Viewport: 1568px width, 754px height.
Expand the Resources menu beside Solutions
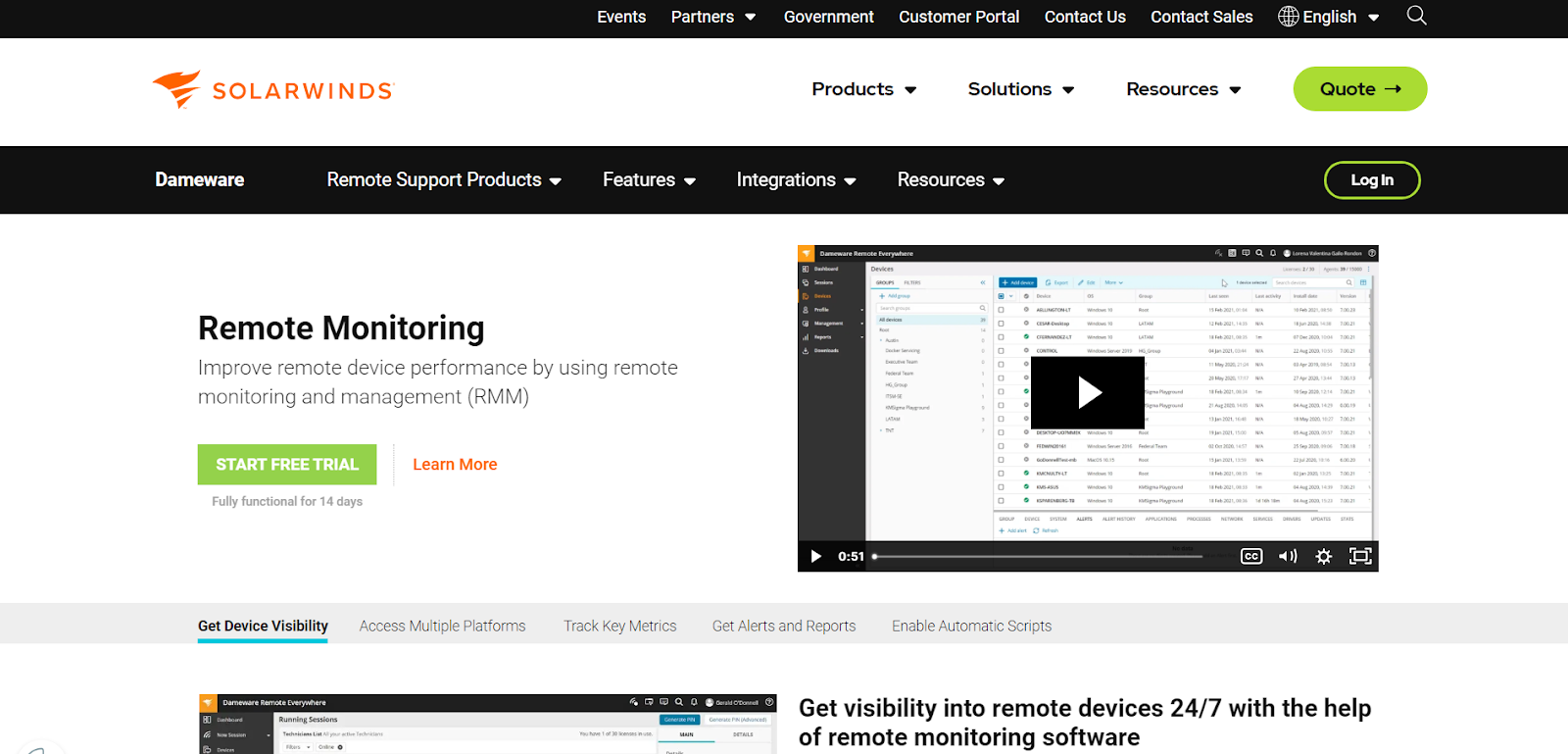[1184, 89]
